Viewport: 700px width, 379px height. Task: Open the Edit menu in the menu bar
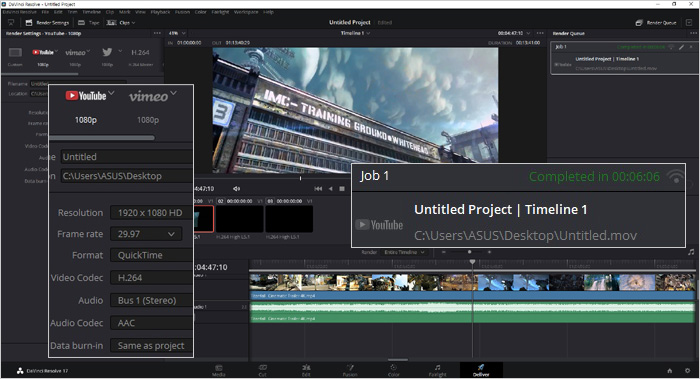coord(58,12)
